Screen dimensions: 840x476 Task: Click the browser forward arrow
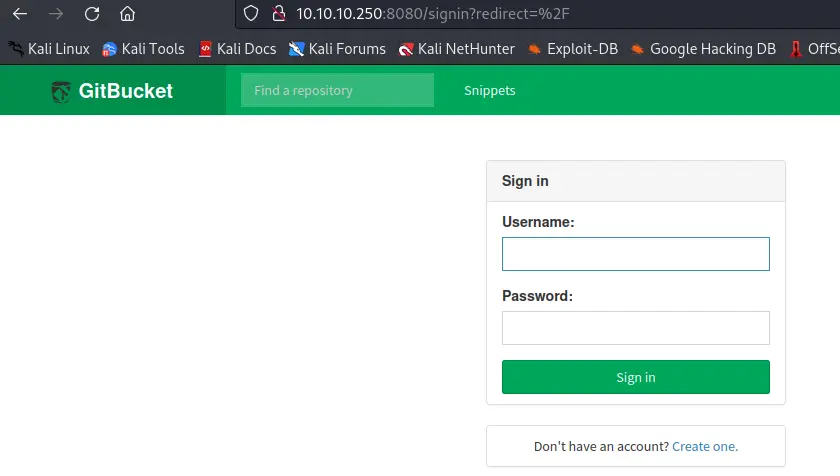(56, 14)
